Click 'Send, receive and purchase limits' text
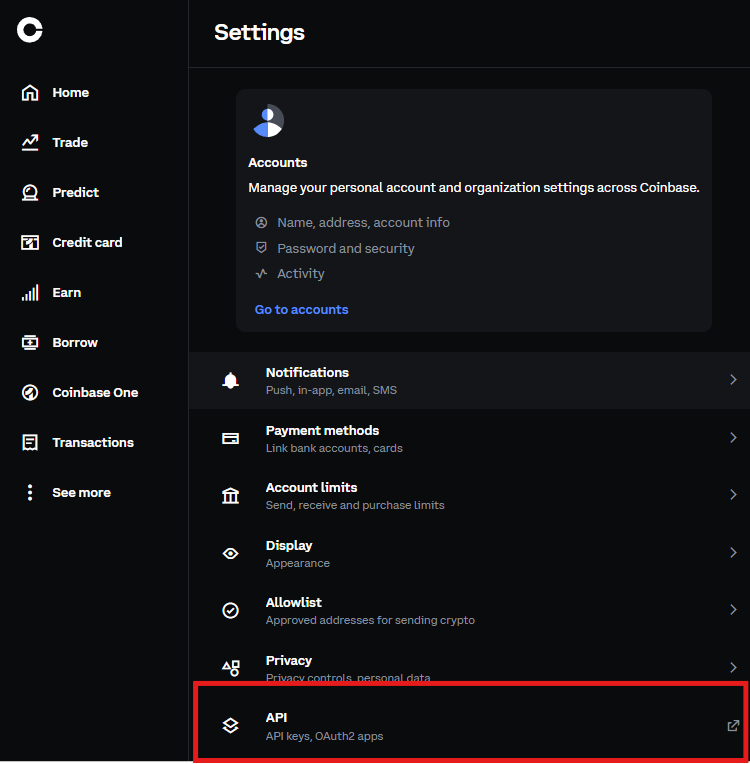 (355, 505)
